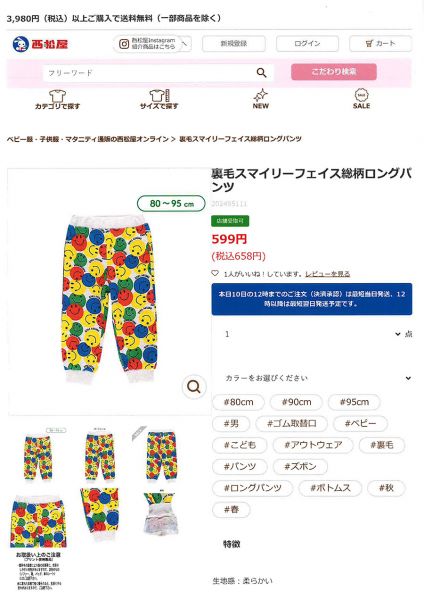Click the magnifier search icon in search bar
424x600 pixels.
click(x=261, y=73)
